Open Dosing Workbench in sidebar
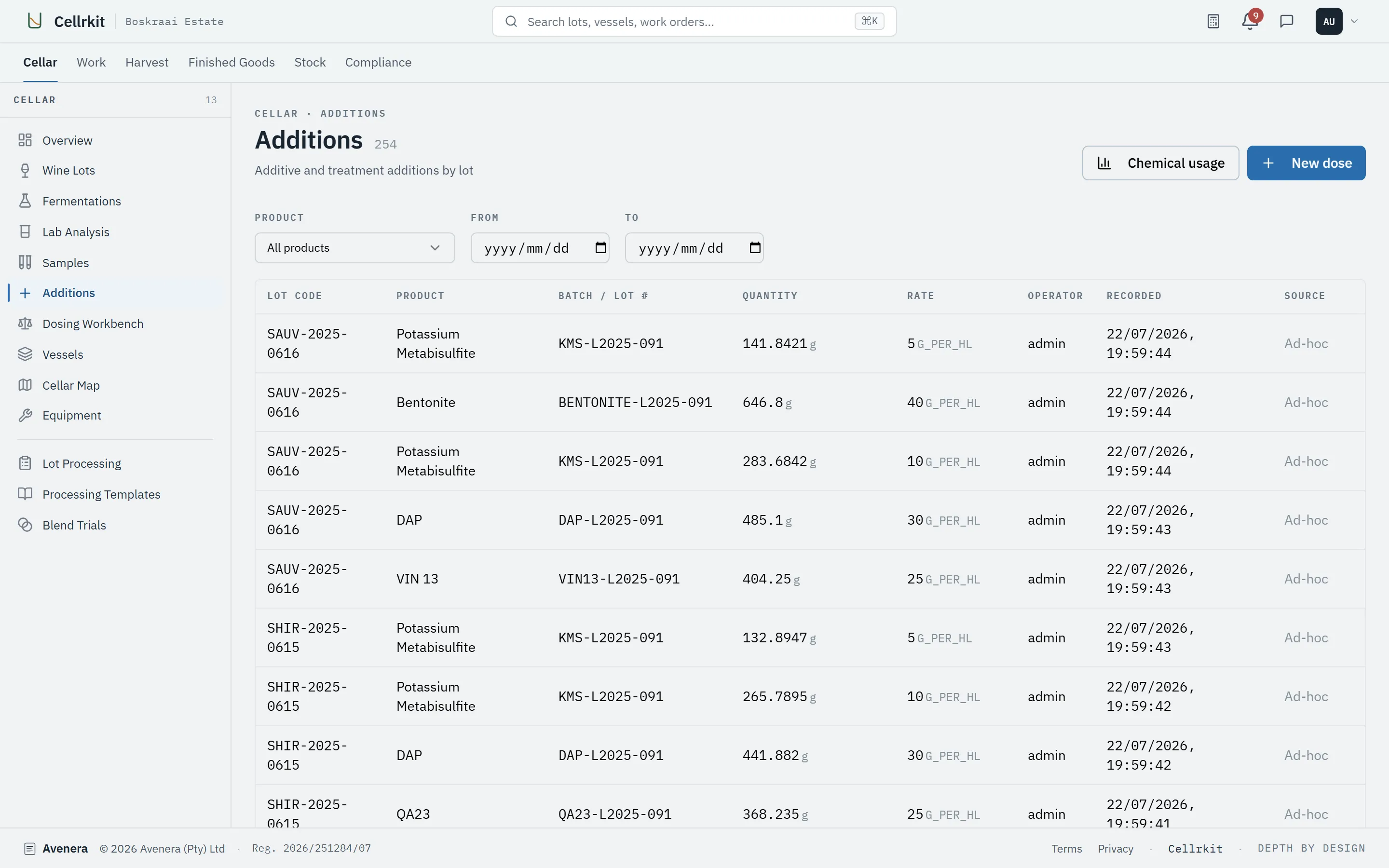Screen dimensions: 1389x868 click(115, 324)
